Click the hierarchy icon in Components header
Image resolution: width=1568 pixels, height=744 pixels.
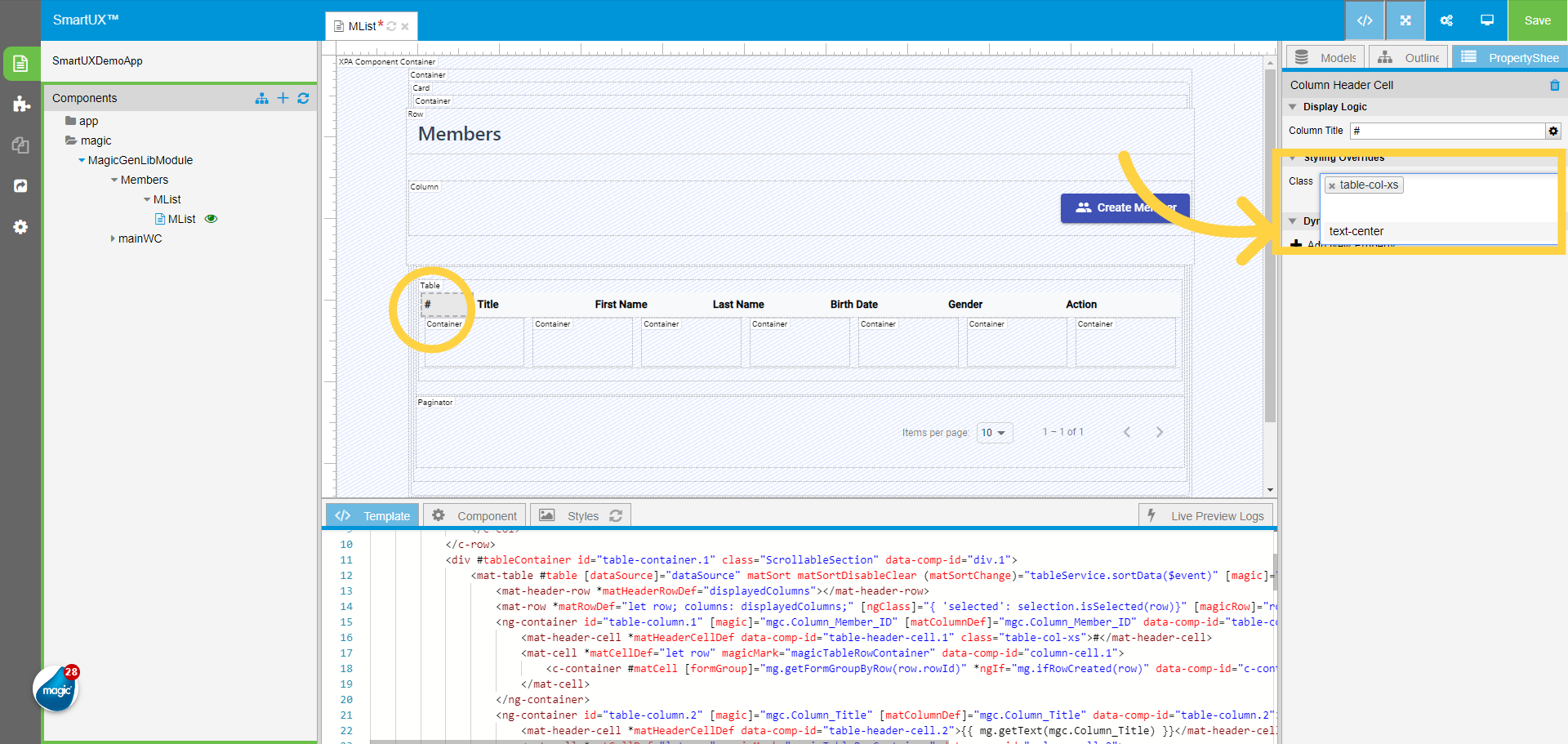(262, 98)
